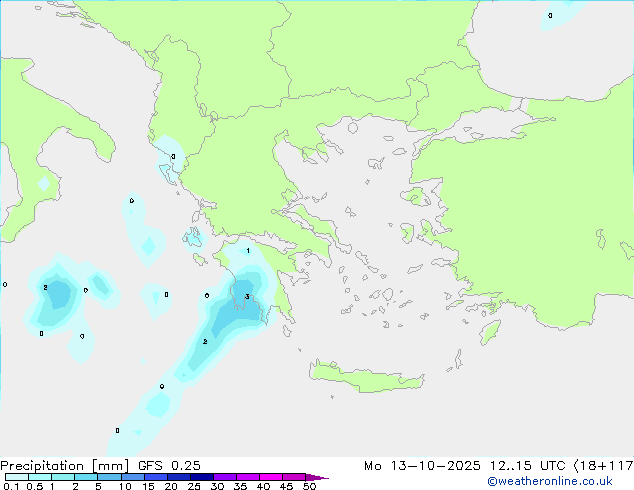Click the 1–2 mm legend swatch

click(63, 477)
